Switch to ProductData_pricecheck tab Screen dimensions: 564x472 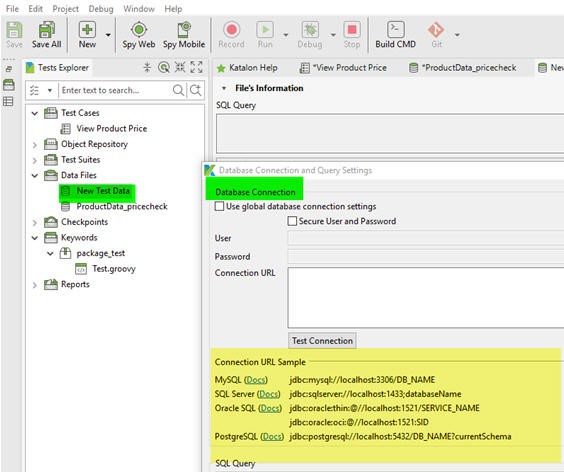click(x=463, y=68)
